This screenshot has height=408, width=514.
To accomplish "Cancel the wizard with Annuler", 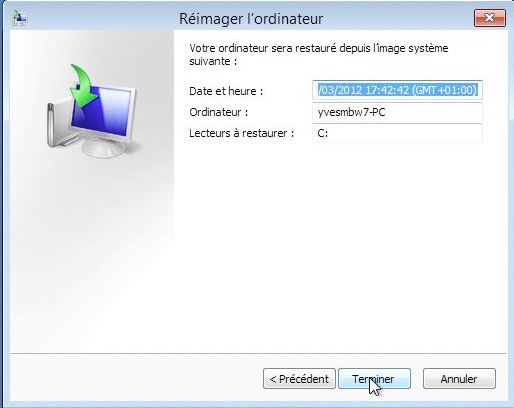I will tap(459, 379).
